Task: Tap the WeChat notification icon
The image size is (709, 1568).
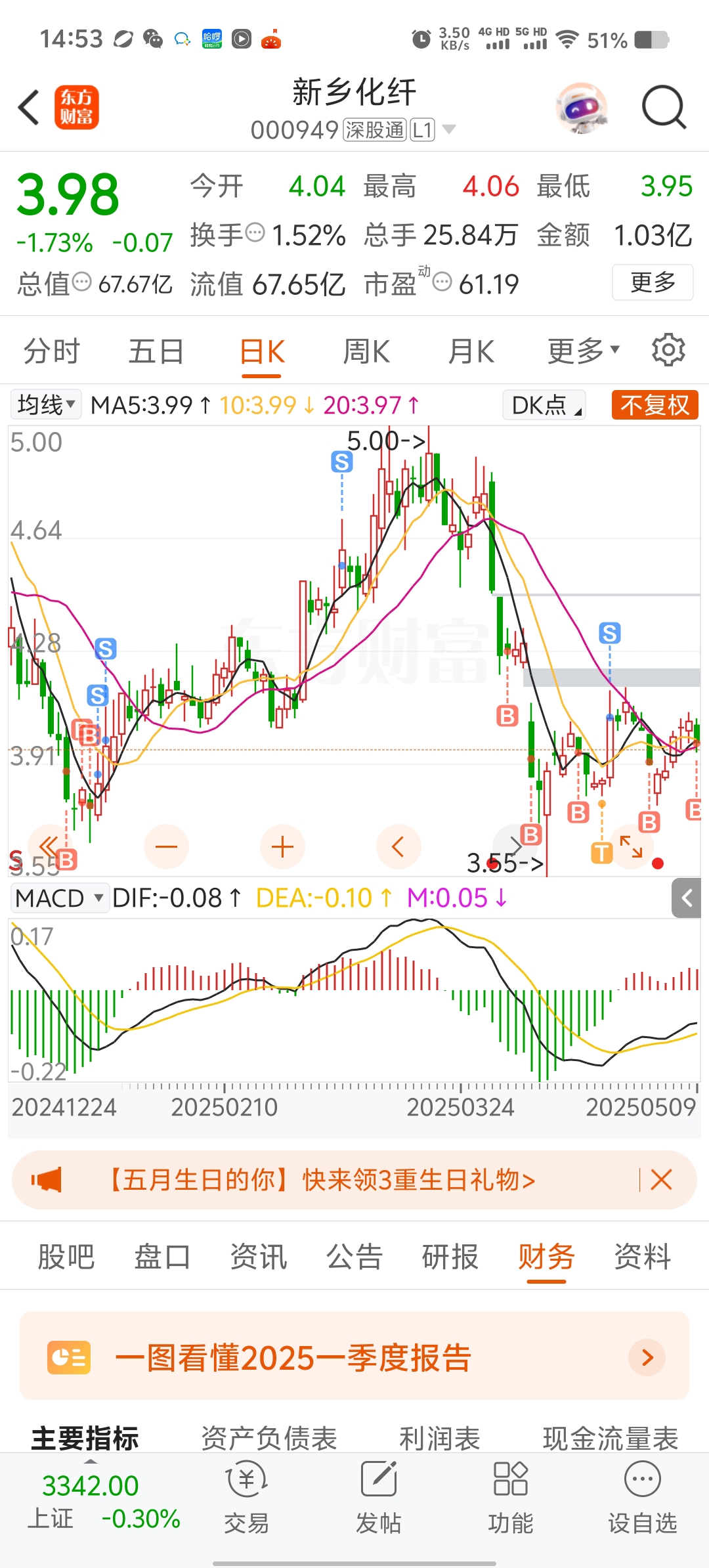Action: point(152,39)
